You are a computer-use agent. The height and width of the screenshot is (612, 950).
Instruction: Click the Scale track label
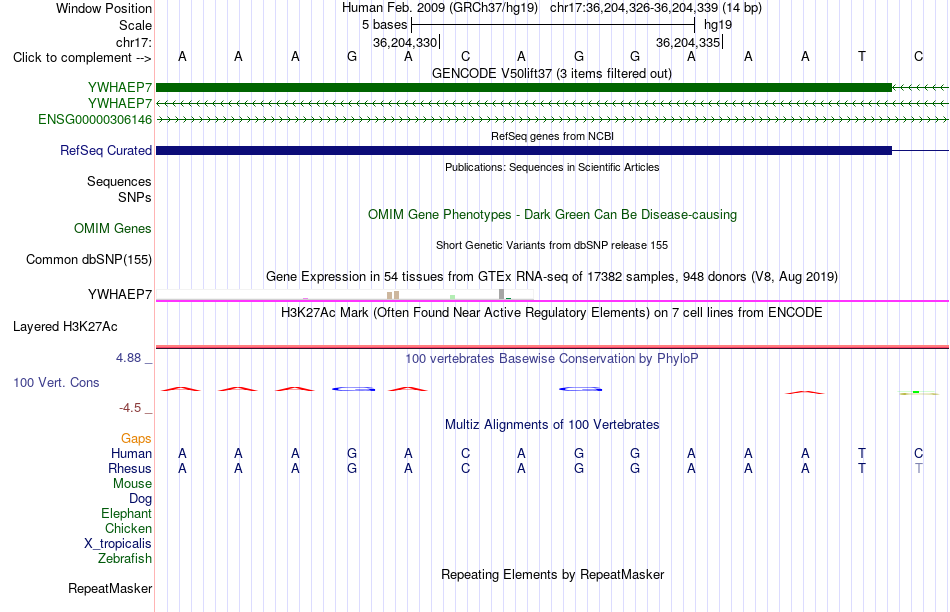coord(135,25)
